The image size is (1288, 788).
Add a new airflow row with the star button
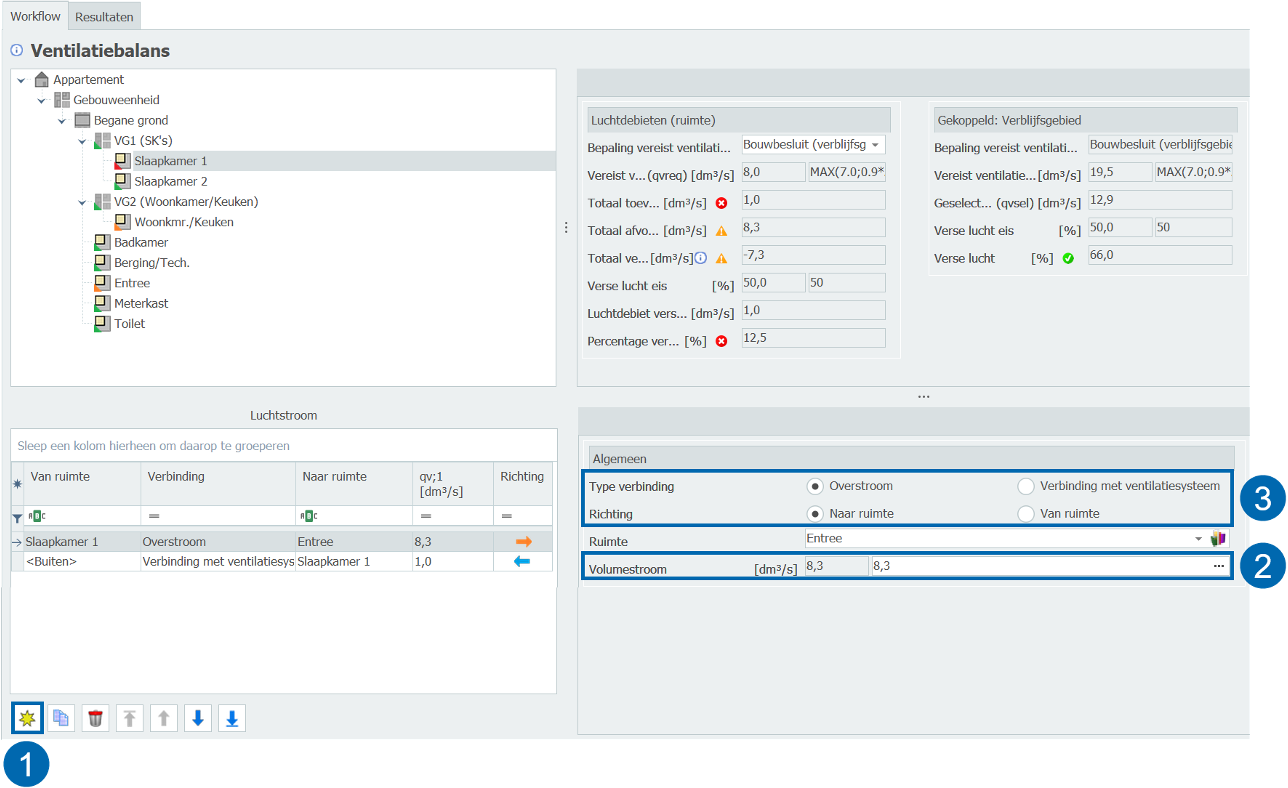27,718
